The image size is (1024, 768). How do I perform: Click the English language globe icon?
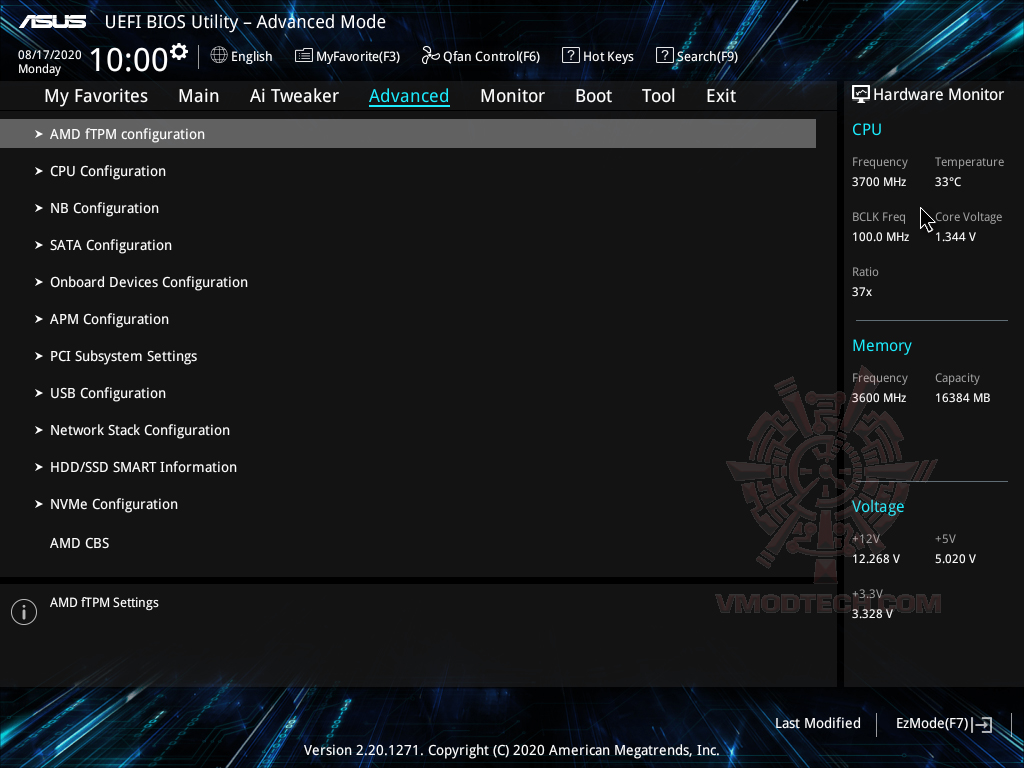[218, 56]
